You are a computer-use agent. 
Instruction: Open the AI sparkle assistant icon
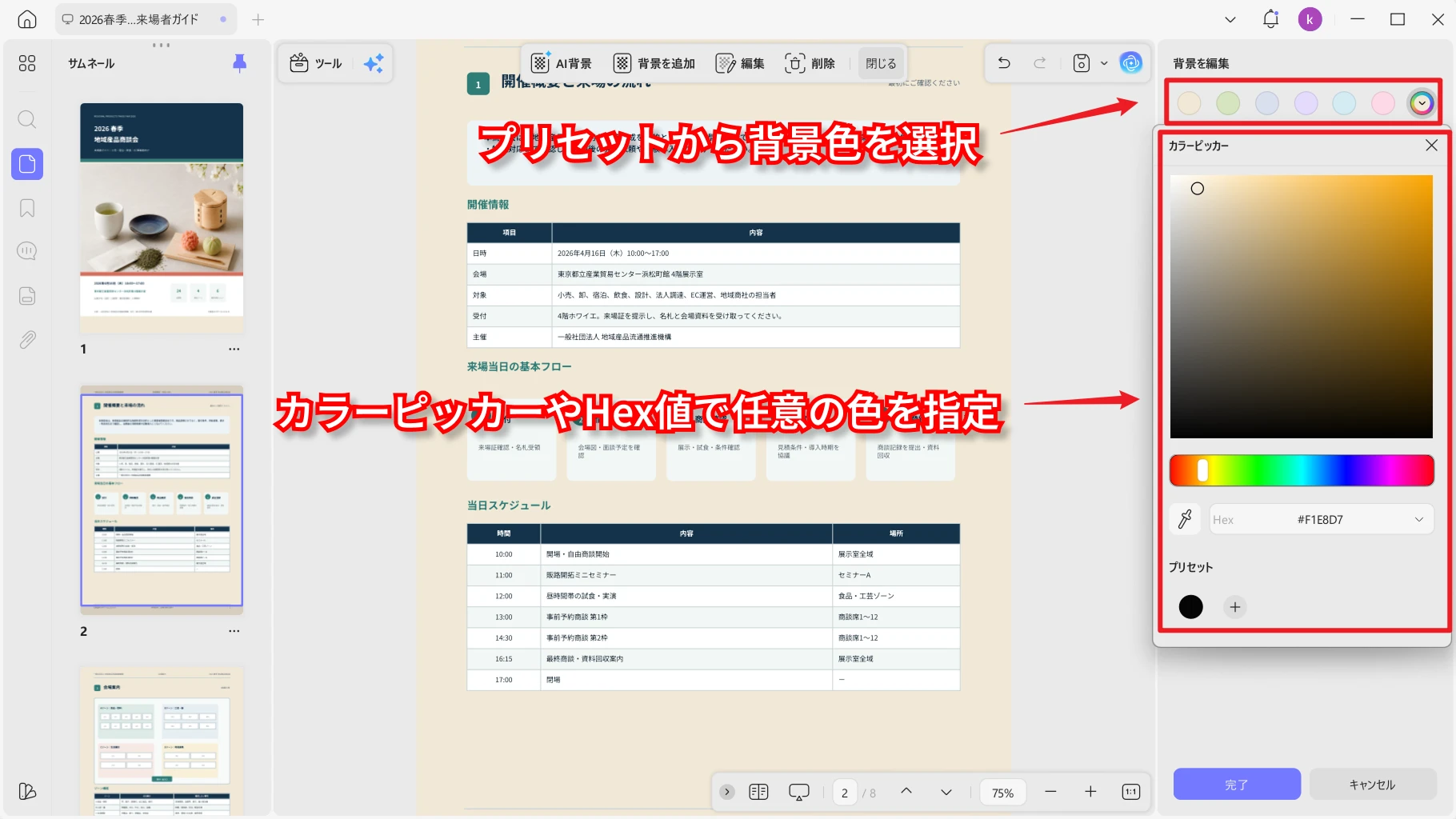374,63
